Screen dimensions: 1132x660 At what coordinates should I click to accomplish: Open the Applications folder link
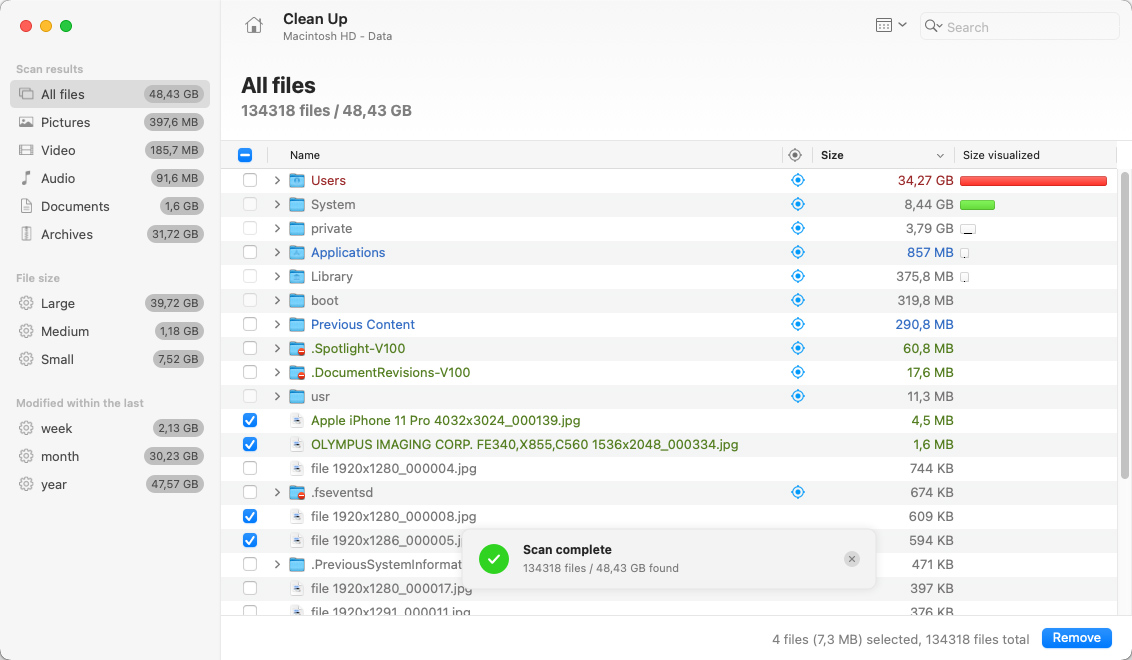click(x=346, y=252)
